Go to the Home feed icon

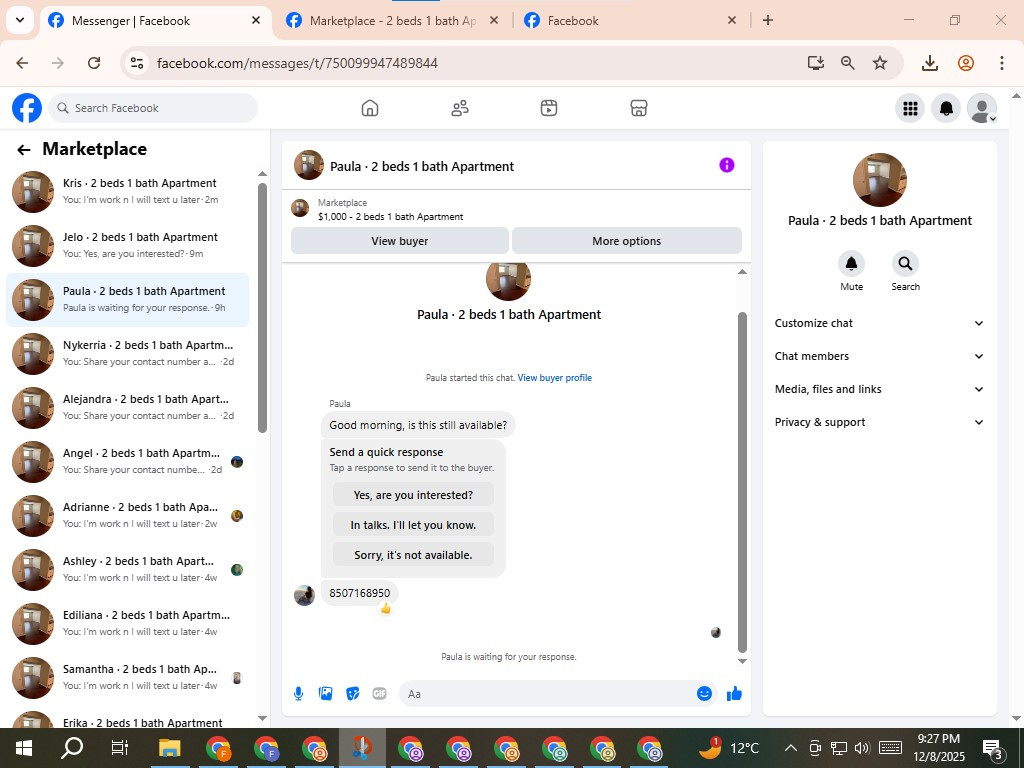pos(370,108)
